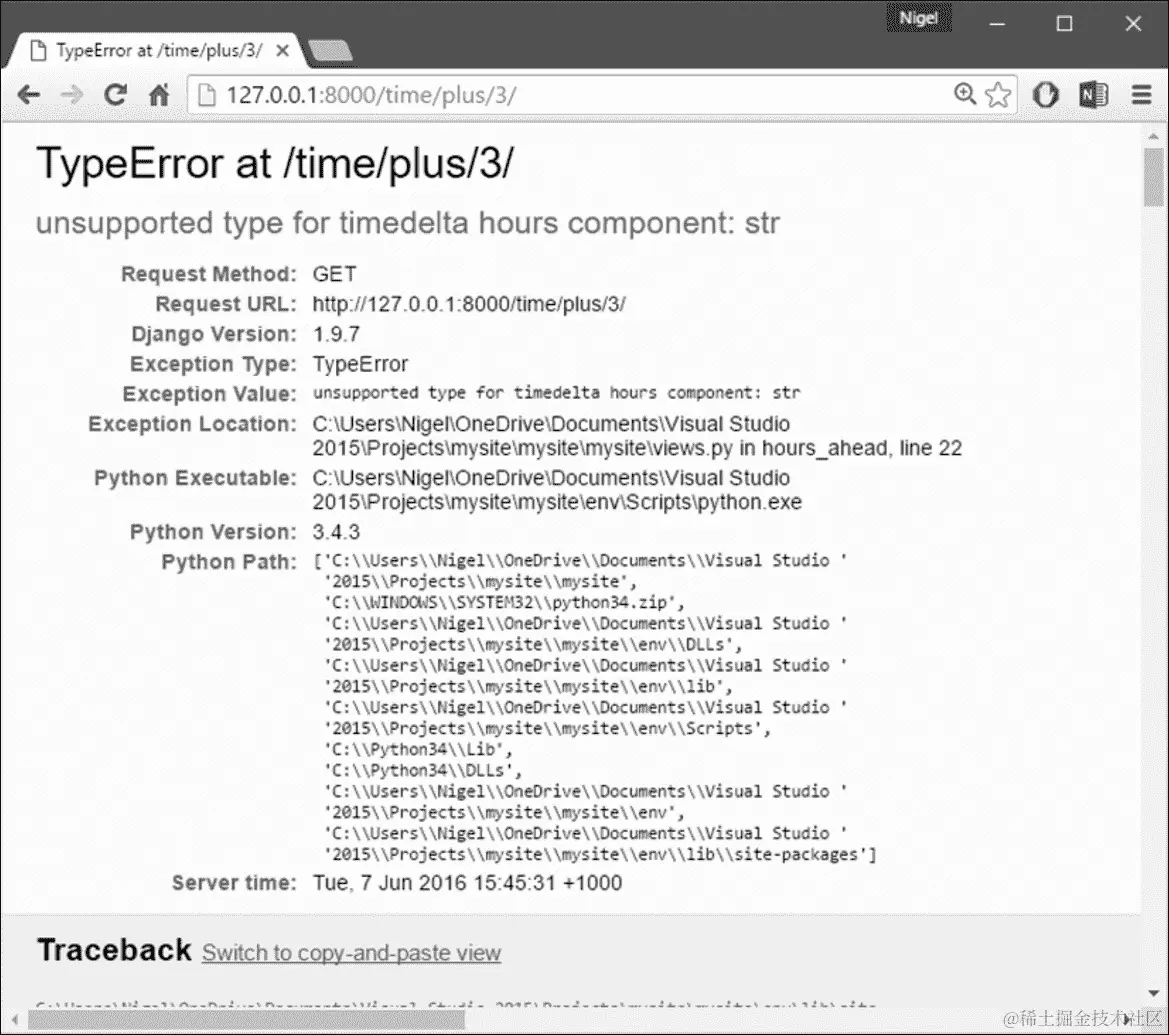The width and height of the screenshot is (1169, 1035).
Task: Click the scroll down arrow
Action: pyautogui.click(x=1153, y=992)
